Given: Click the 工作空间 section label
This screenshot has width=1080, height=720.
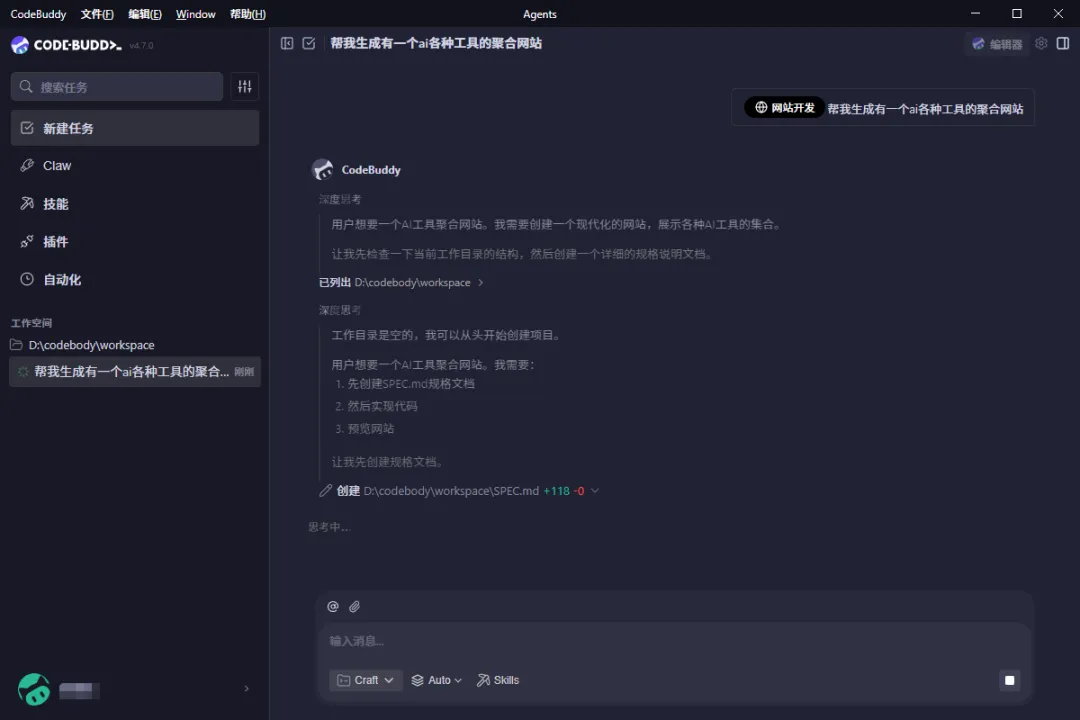Looking at the screenshot, I should 32,322.
